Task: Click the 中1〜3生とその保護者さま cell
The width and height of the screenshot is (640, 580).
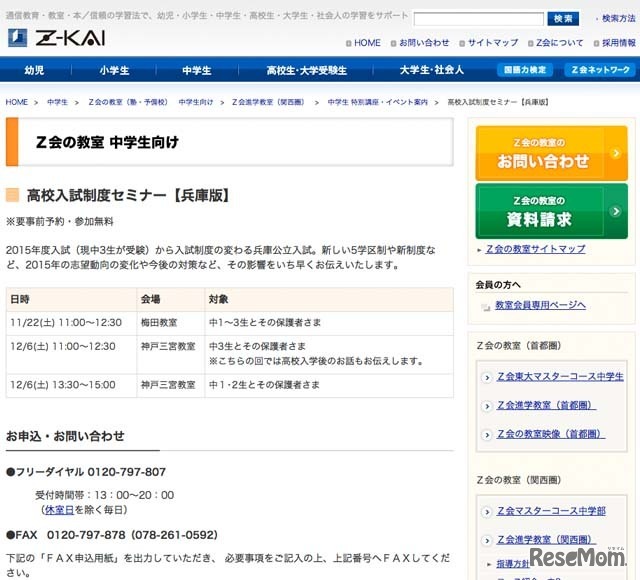Action: [329, 323]
